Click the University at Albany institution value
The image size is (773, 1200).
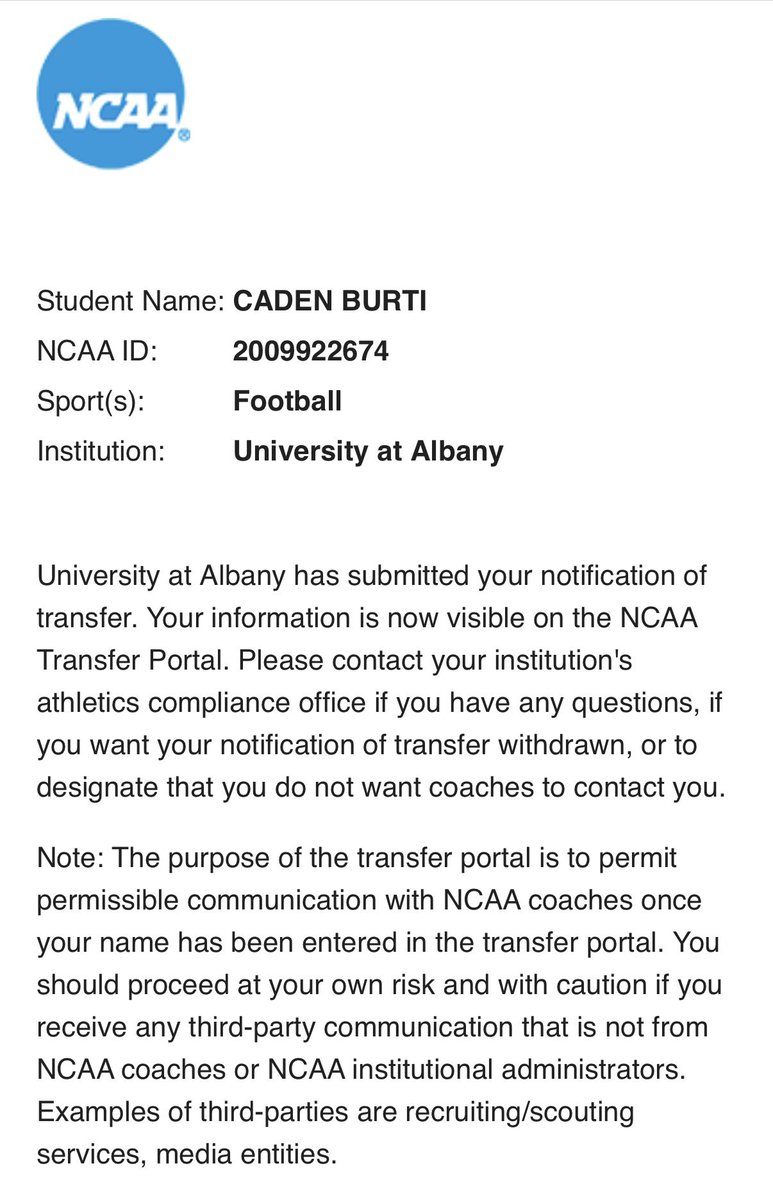pyautogui.click(x=368, y=452)
